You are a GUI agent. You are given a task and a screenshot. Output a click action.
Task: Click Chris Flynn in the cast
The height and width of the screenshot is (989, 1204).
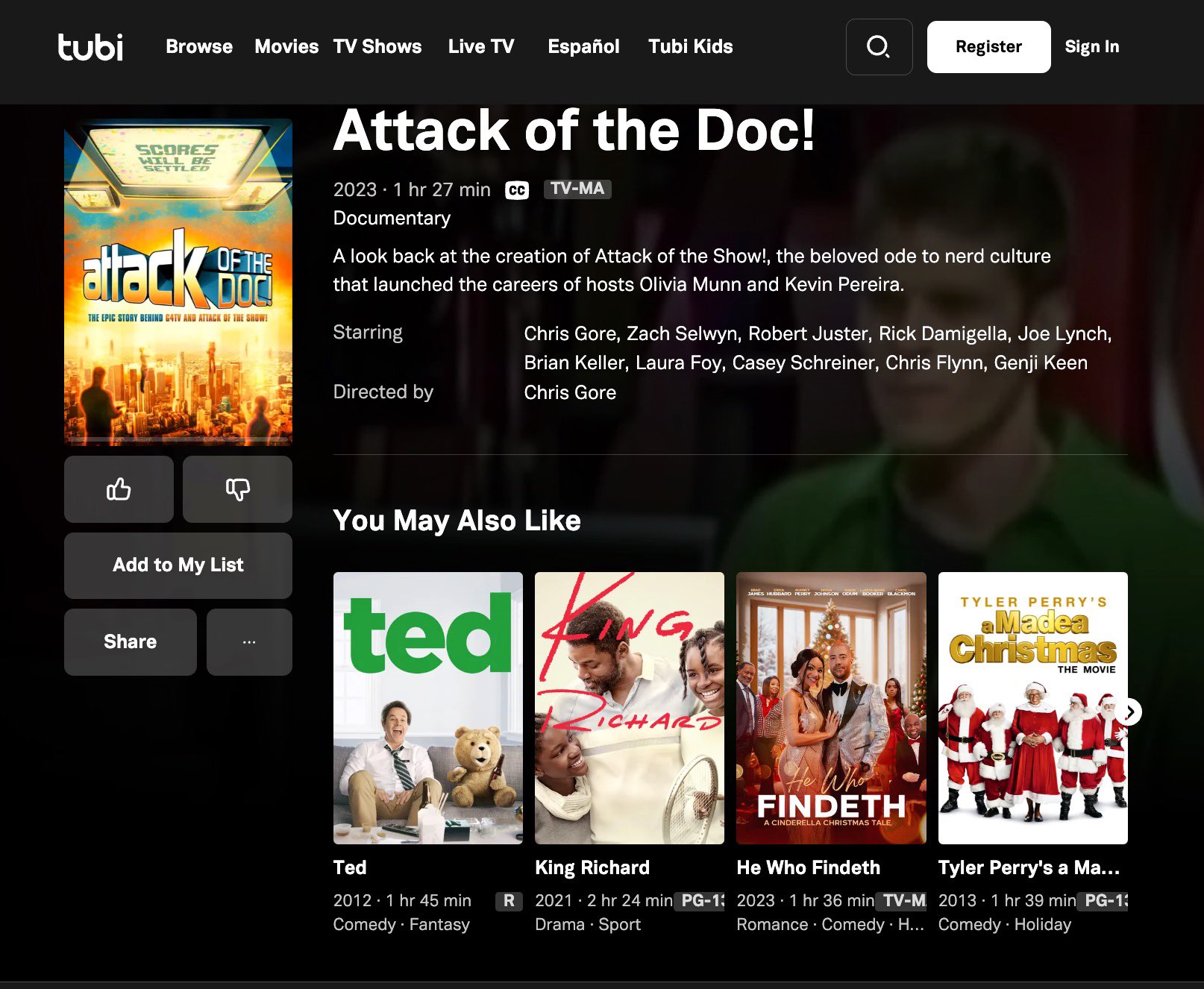pos(935,362)
